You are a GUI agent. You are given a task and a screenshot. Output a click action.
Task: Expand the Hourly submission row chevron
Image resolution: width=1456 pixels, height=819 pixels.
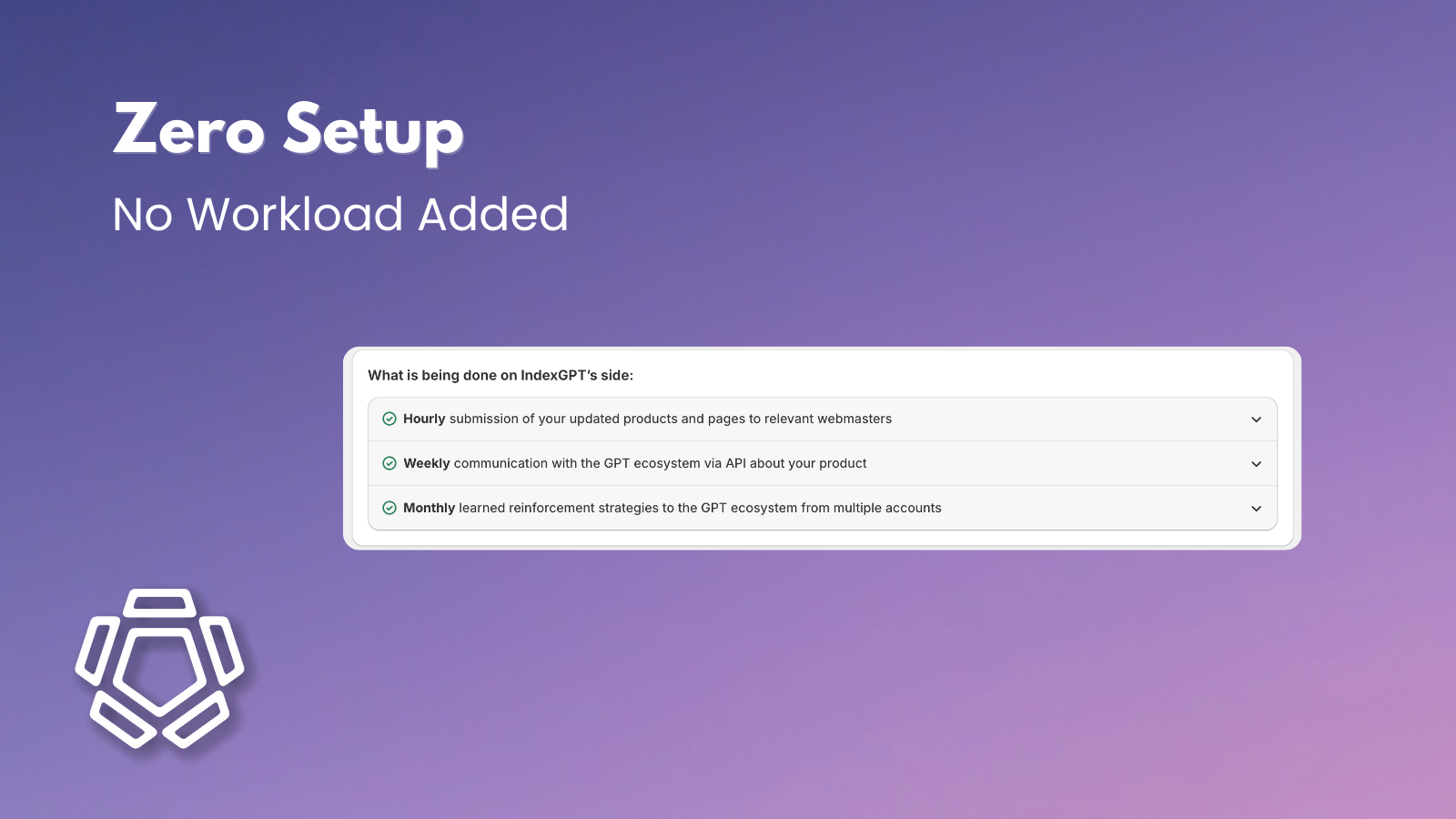coord(1256,420)
